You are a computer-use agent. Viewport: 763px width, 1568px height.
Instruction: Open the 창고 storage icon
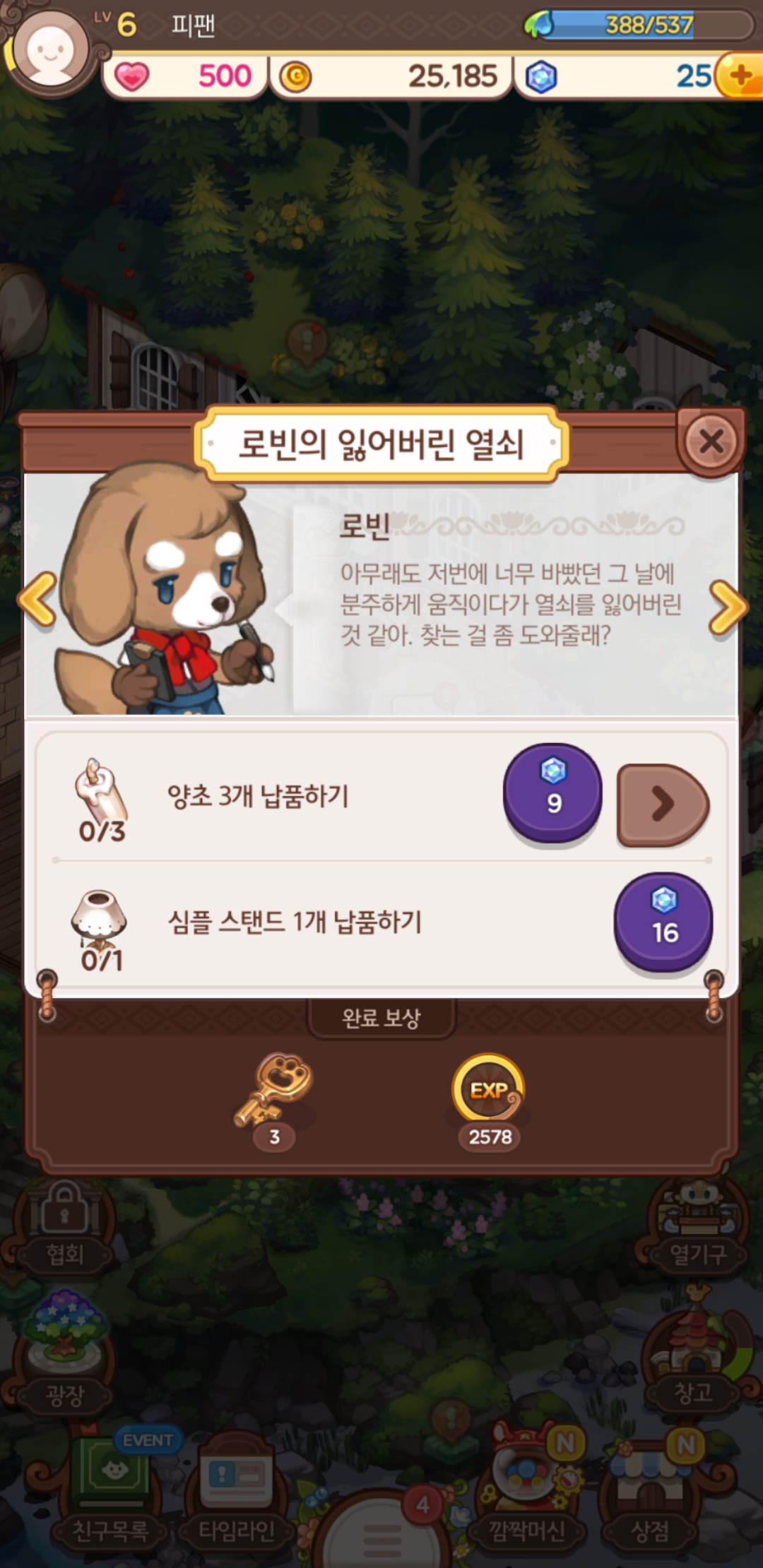(694, 1356)
